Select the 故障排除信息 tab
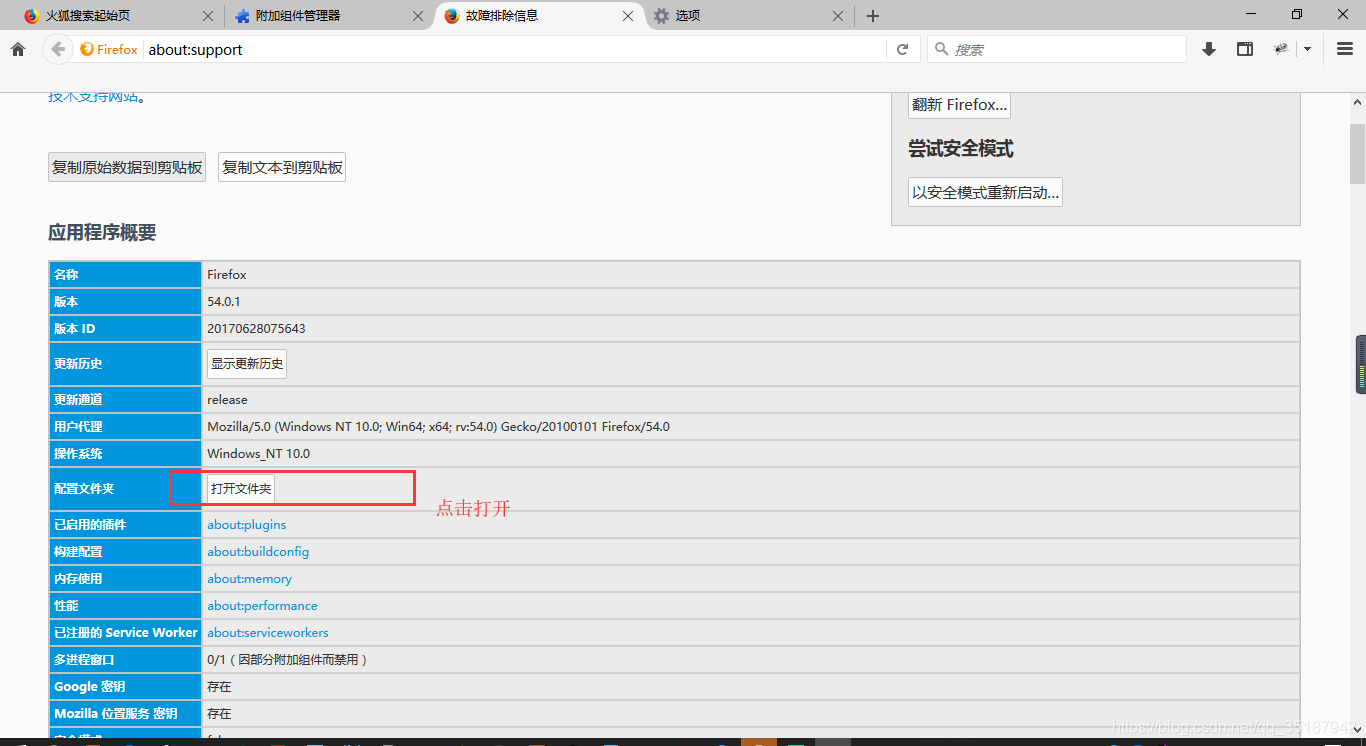 click(540, 16)
